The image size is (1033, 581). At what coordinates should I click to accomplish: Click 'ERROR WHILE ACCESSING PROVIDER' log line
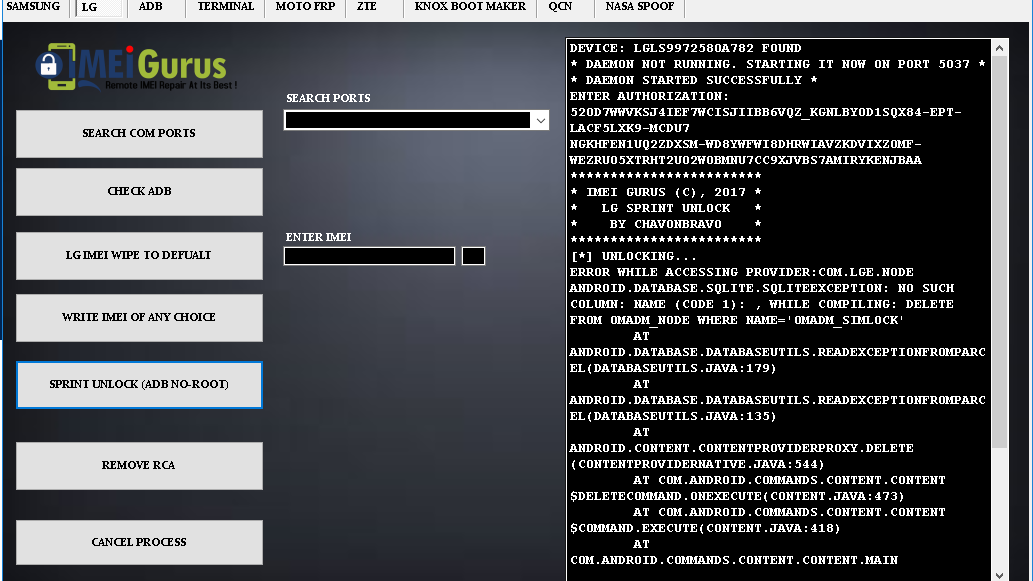pyautogui.click(x=741, y=272)
